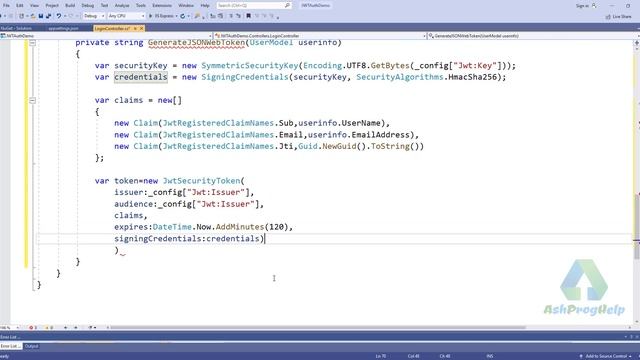Click the error count indicator
The width and height of the screenshot is (640, 360).
click(x=33, y=328)
